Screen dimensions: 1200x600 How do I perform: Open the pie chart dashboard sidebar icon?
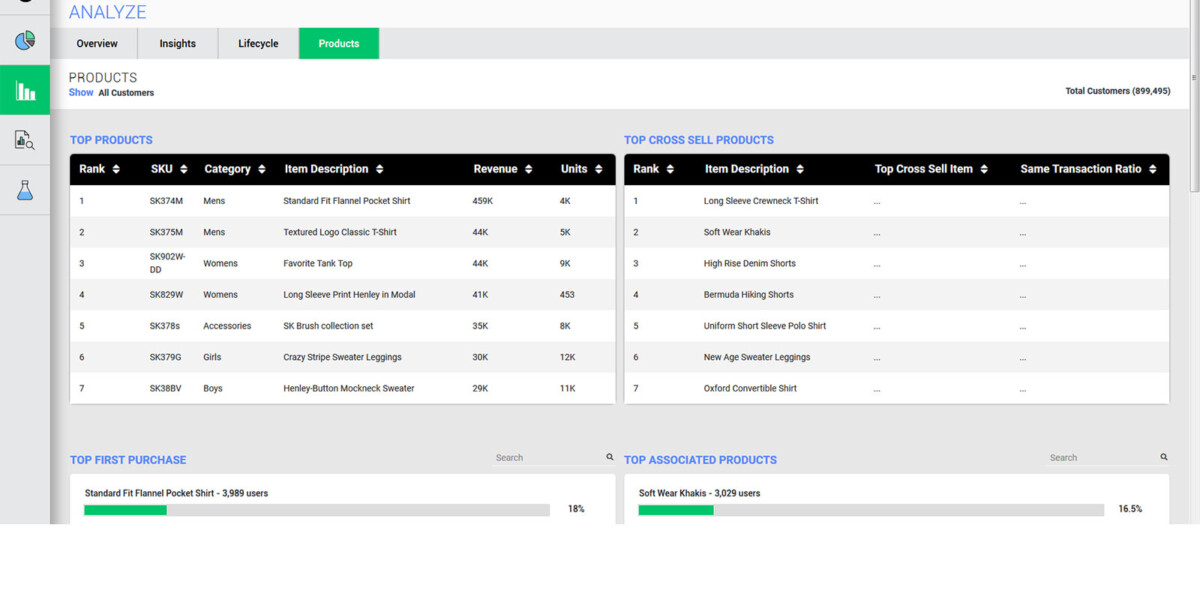(25, 41)
